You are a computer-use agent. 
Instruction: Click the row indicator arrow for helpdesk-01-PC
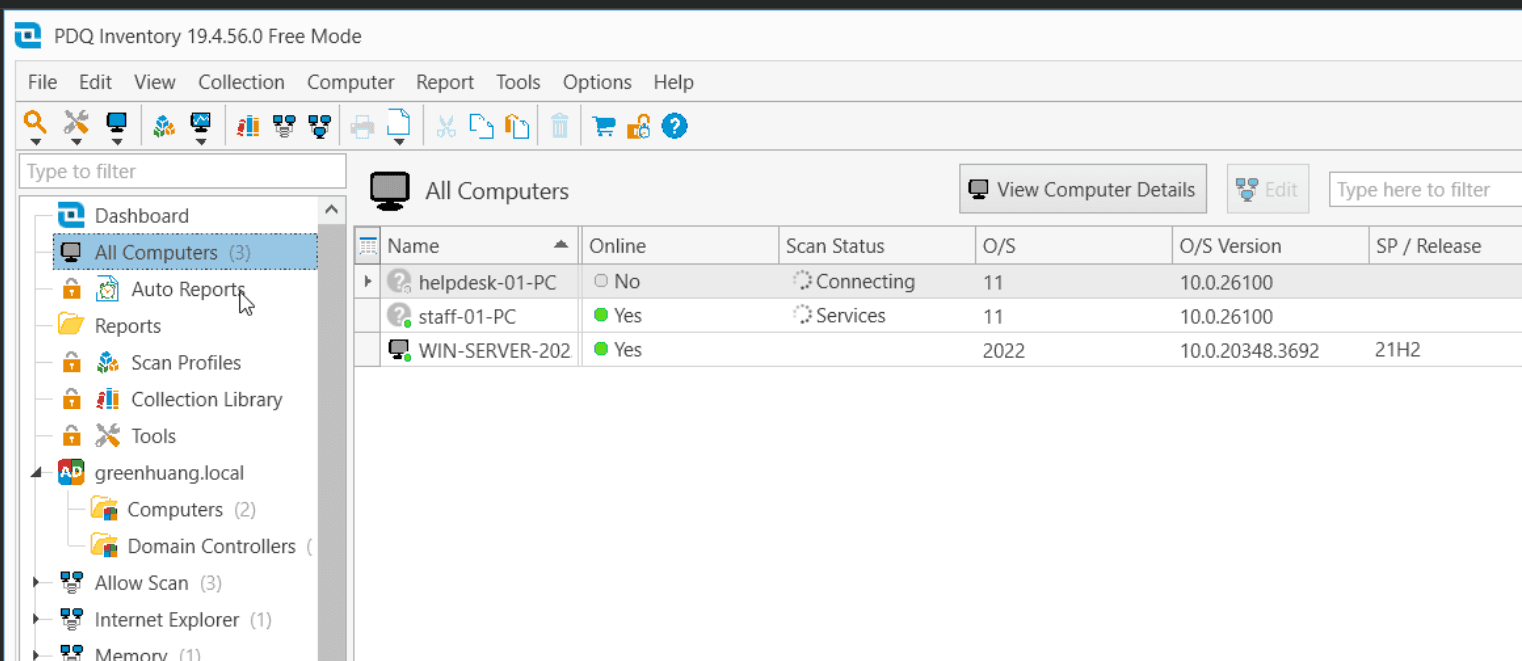[x=368, y=282]
